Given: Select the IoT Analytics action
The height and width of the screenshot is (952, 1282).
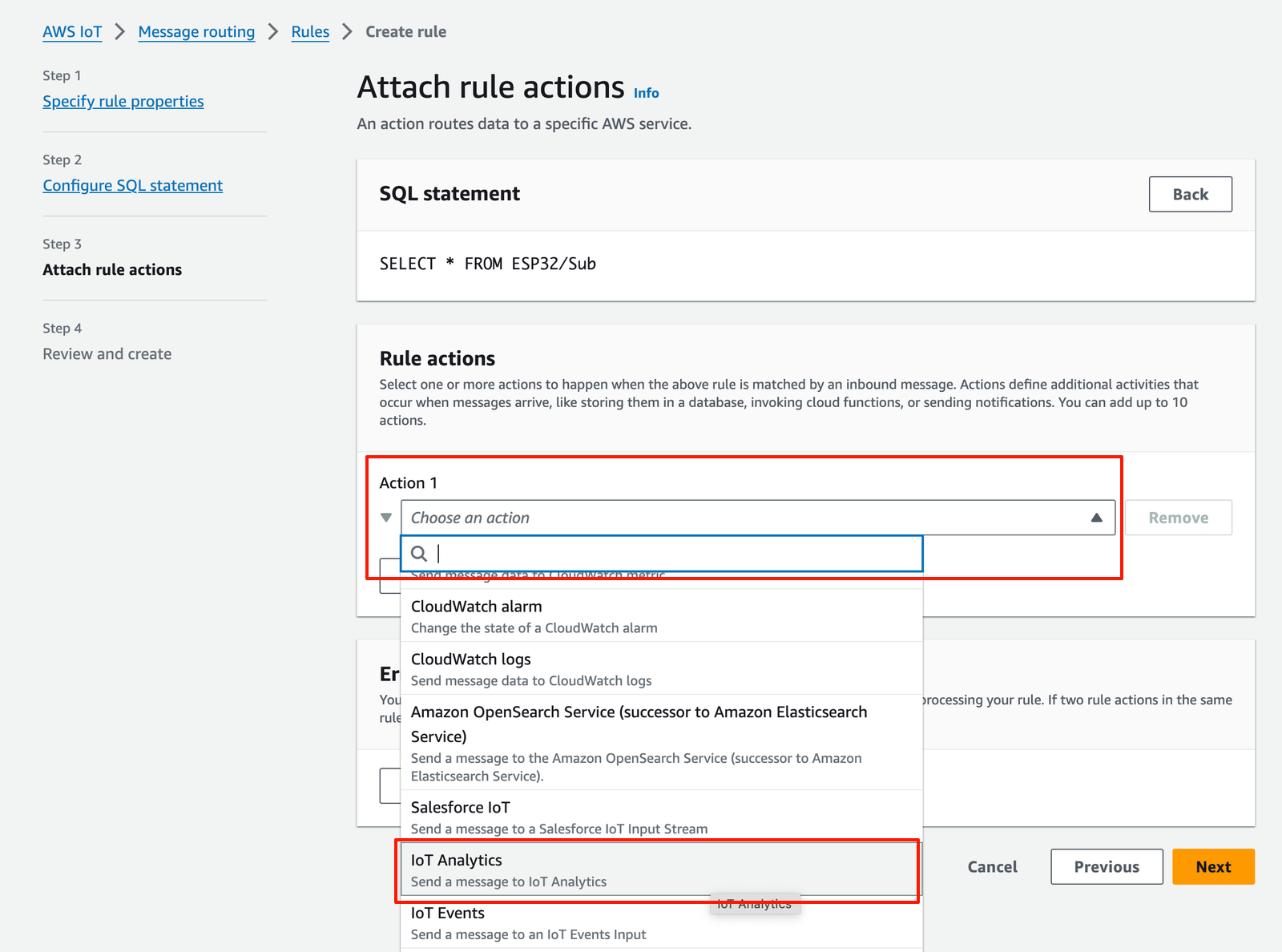Looking at the screenshot, I should click(x=662, y=869).
